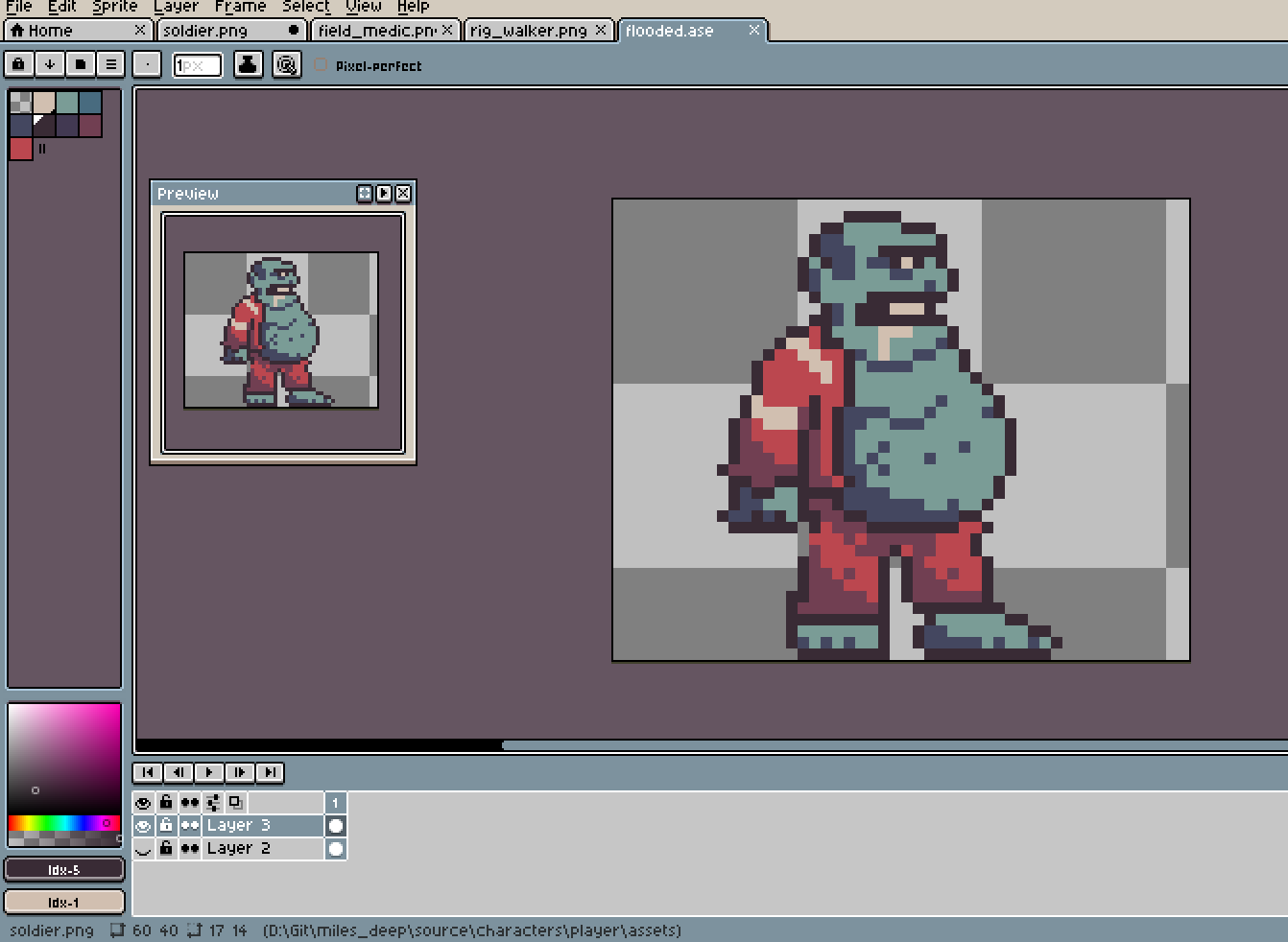This screenshot has width=1288, height=942.
Task: Open the Help menu
Action: click(414, 7)
